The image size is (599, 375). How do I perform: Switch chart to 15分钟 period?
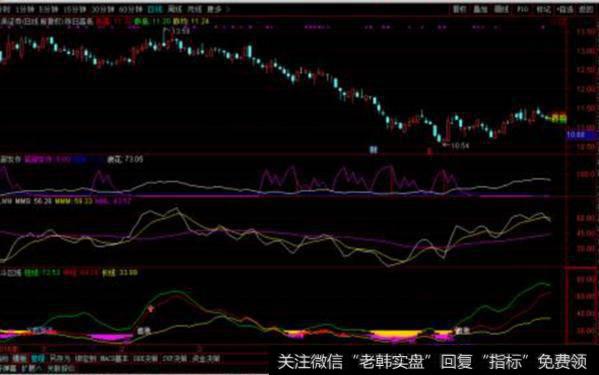[x=74, y=9]
